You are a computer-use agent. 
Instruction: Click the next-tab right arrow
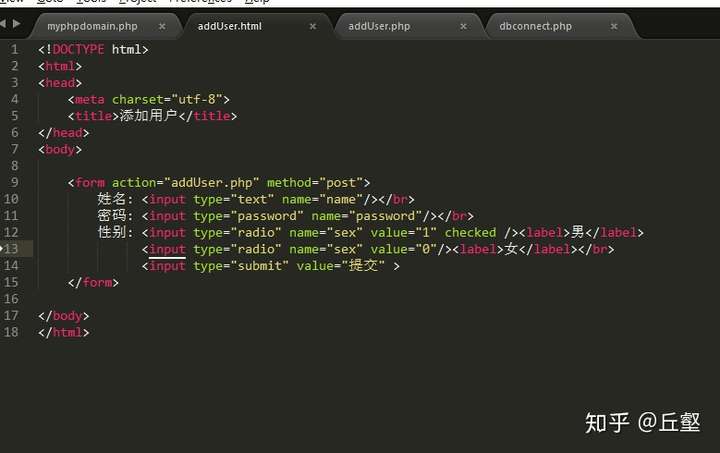point(17,23)
